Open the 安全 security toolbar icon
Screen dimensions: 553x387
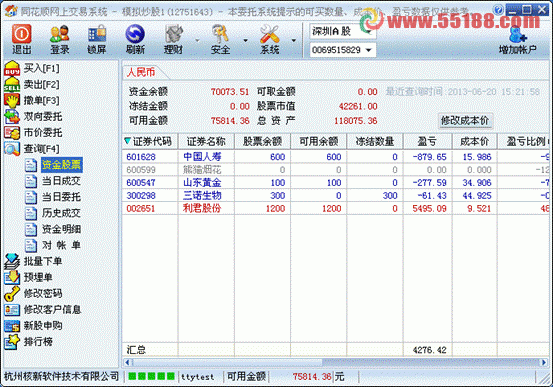(x=220, y=39)
